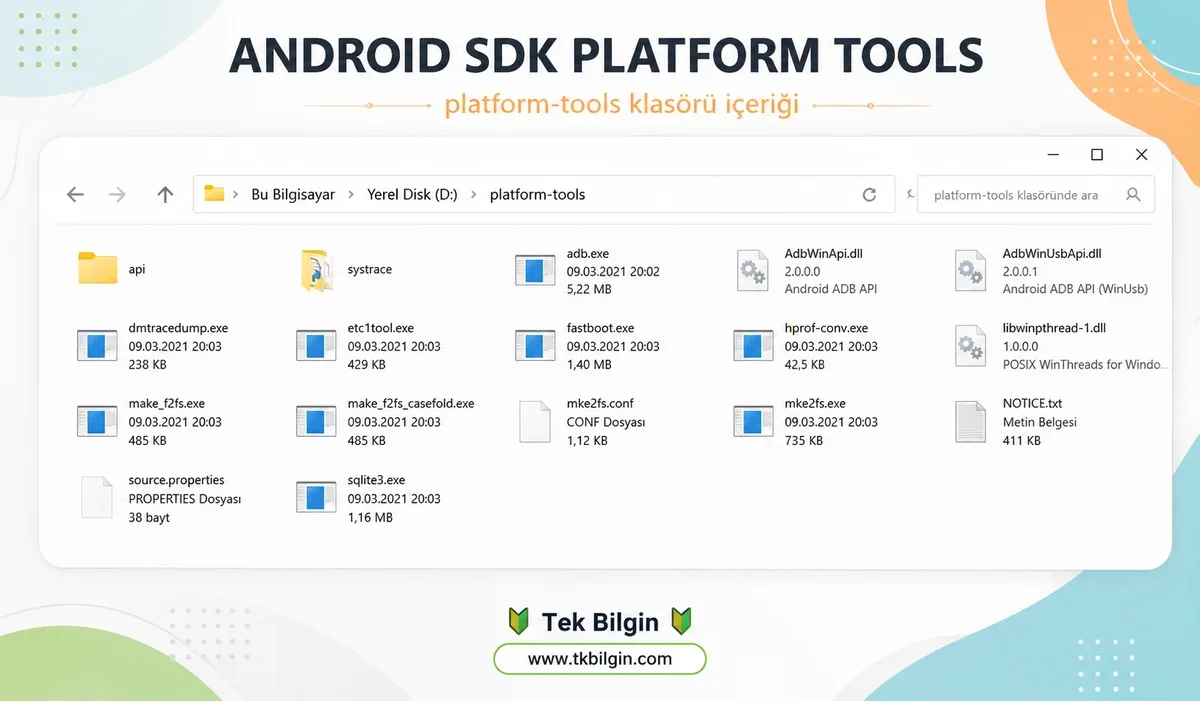Select the fastboot.exe icon
1200x701 pixels.
coord(535,345)
